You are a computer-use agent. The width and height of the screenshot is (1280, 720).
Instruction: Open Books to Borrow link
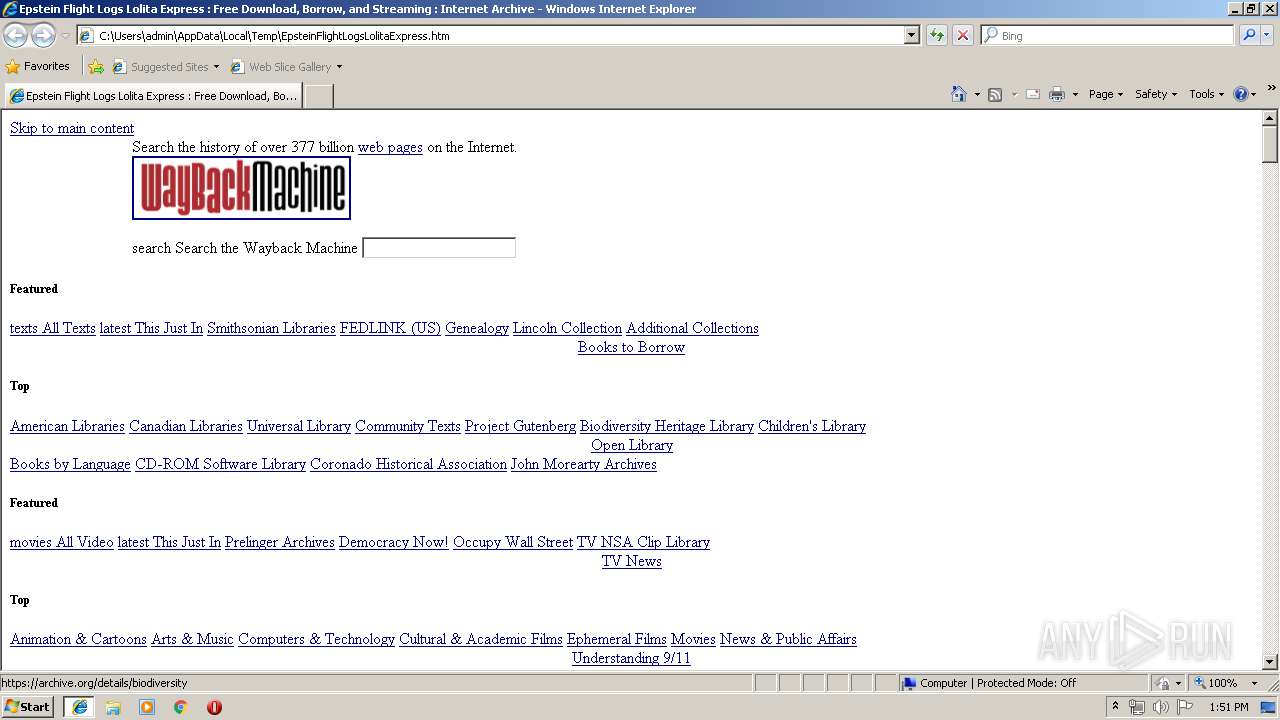click(x=631, y=347)
